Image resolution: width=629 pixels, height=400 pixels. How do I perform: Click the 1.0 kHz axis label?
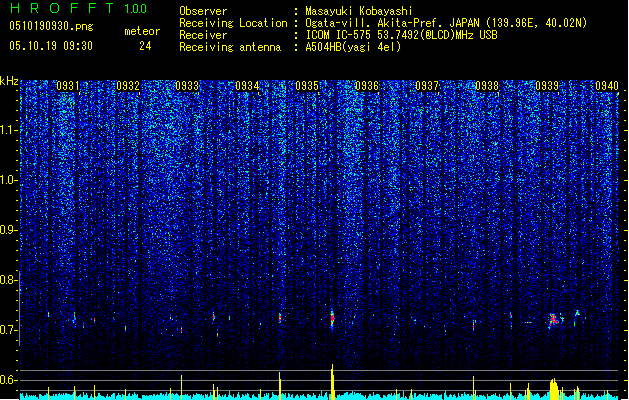pos(8,180)
